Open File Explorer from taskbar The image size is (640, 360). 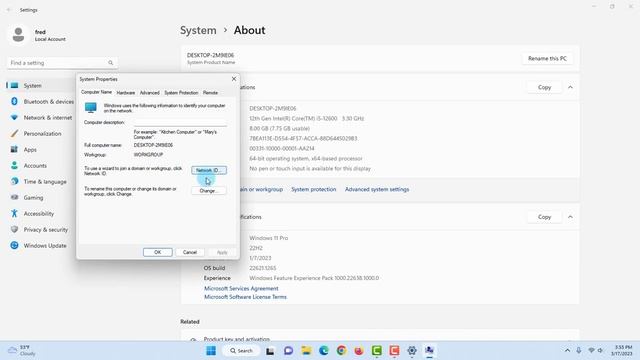coord(306,351)
